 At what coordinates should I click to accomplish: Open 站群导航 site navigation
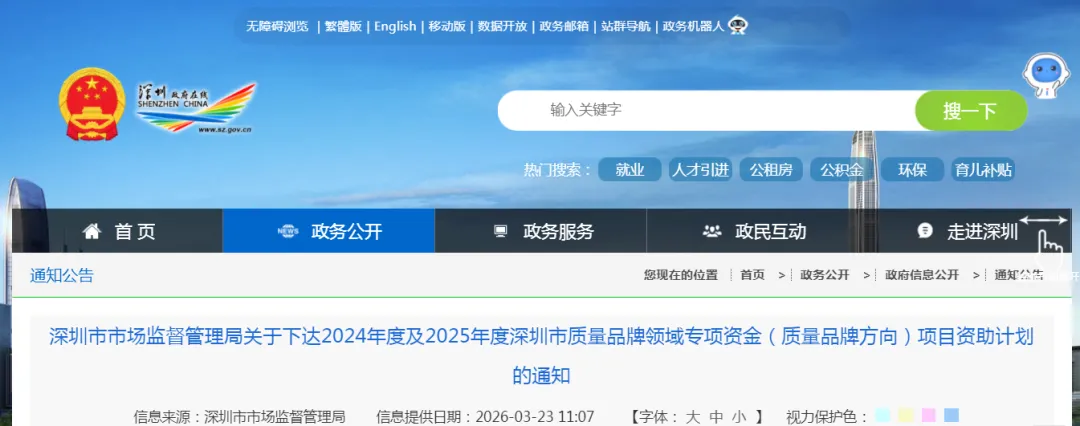625,26
